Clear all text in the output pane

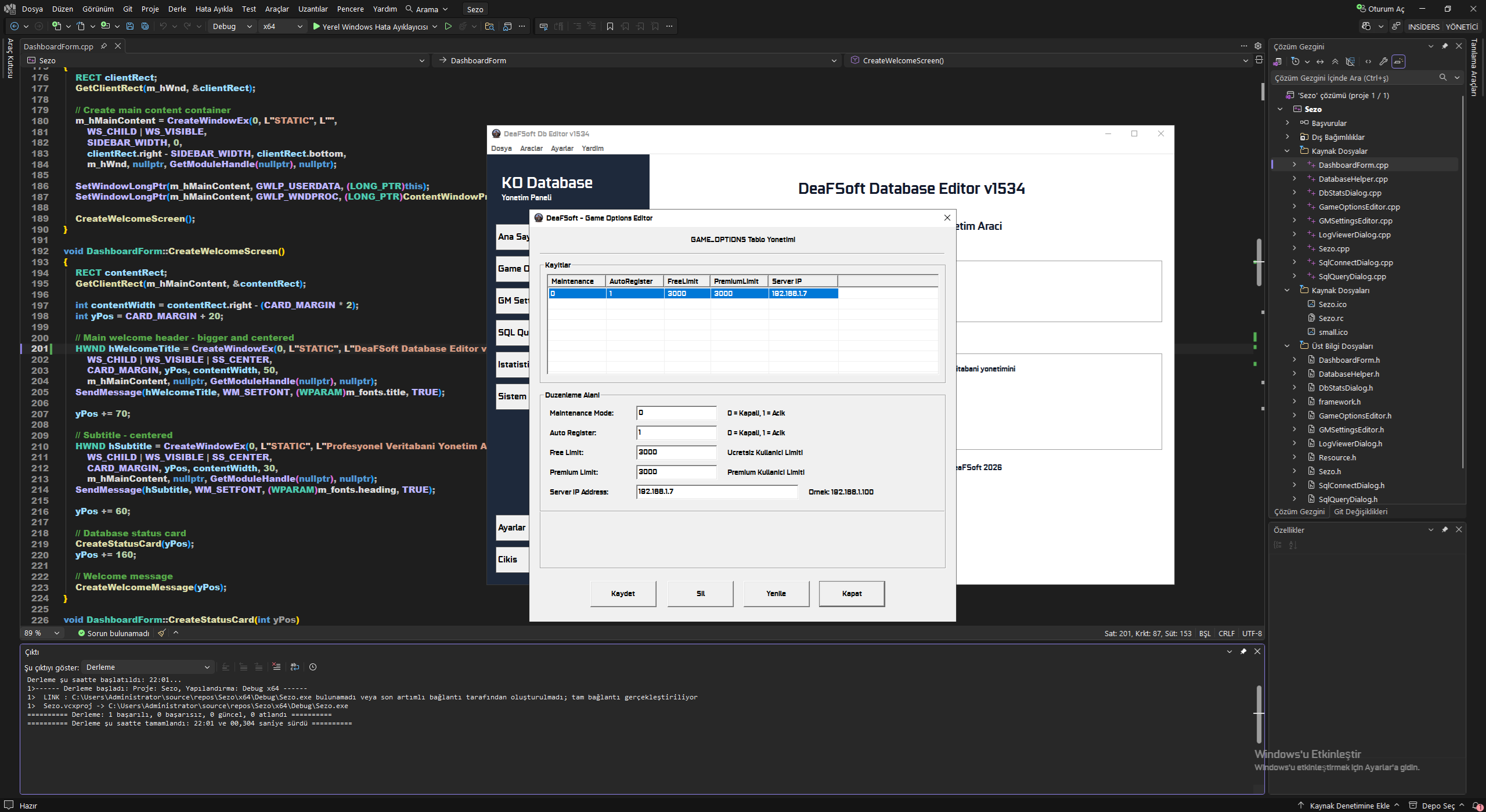click(x=276, y=667)
